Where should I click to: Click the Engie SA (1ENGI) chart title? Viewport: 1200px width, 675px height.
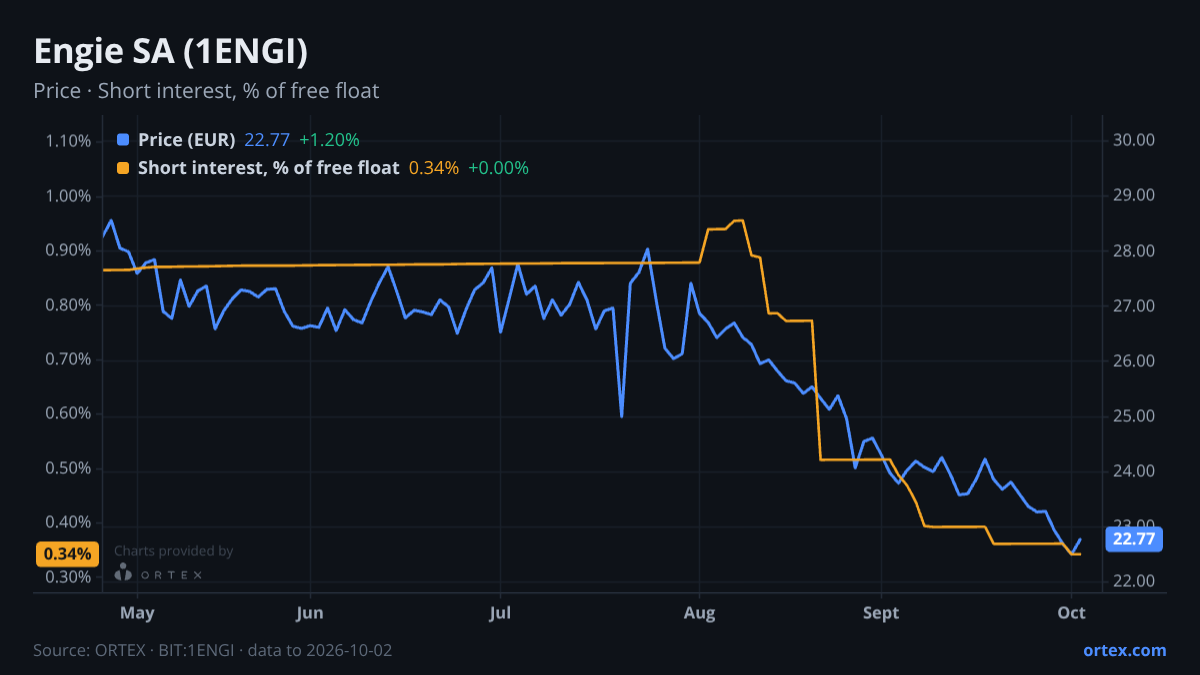coord(171,52)
